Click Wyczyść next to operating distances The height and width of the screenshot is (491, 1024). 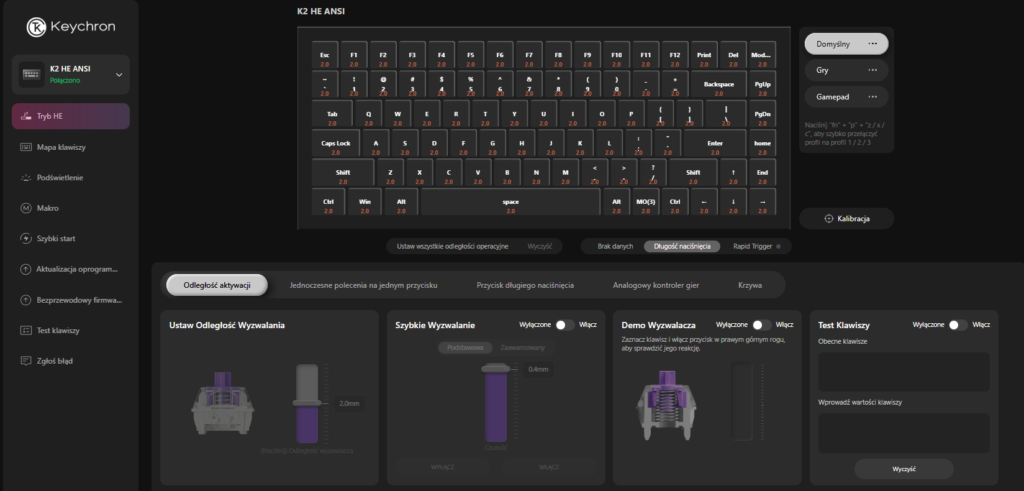(540, 246)
